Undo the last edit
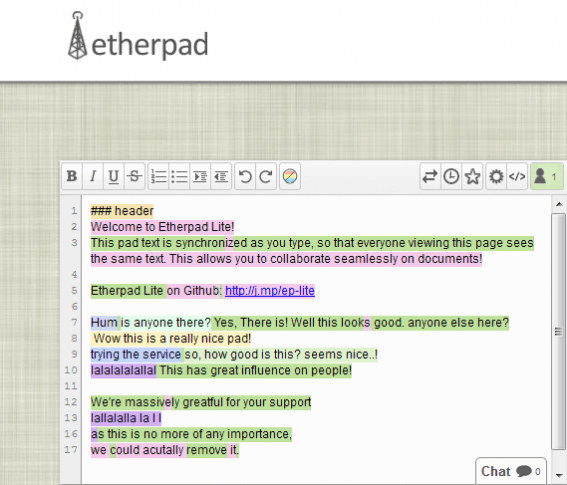Viewport: 567px width, 485px height. coord(245,176)
